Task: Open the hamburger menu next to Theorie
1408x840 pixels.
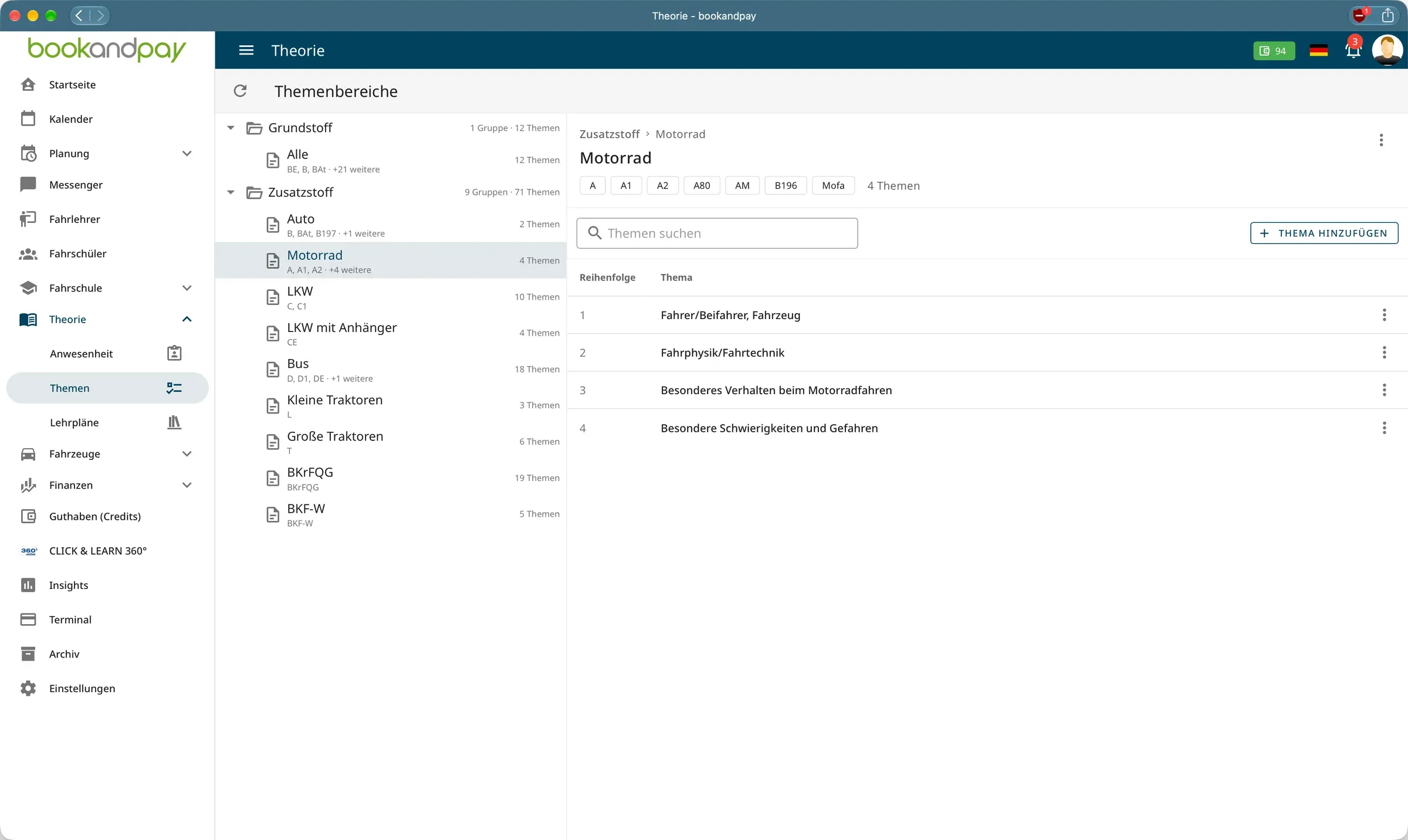Action: tap(246, 50)
